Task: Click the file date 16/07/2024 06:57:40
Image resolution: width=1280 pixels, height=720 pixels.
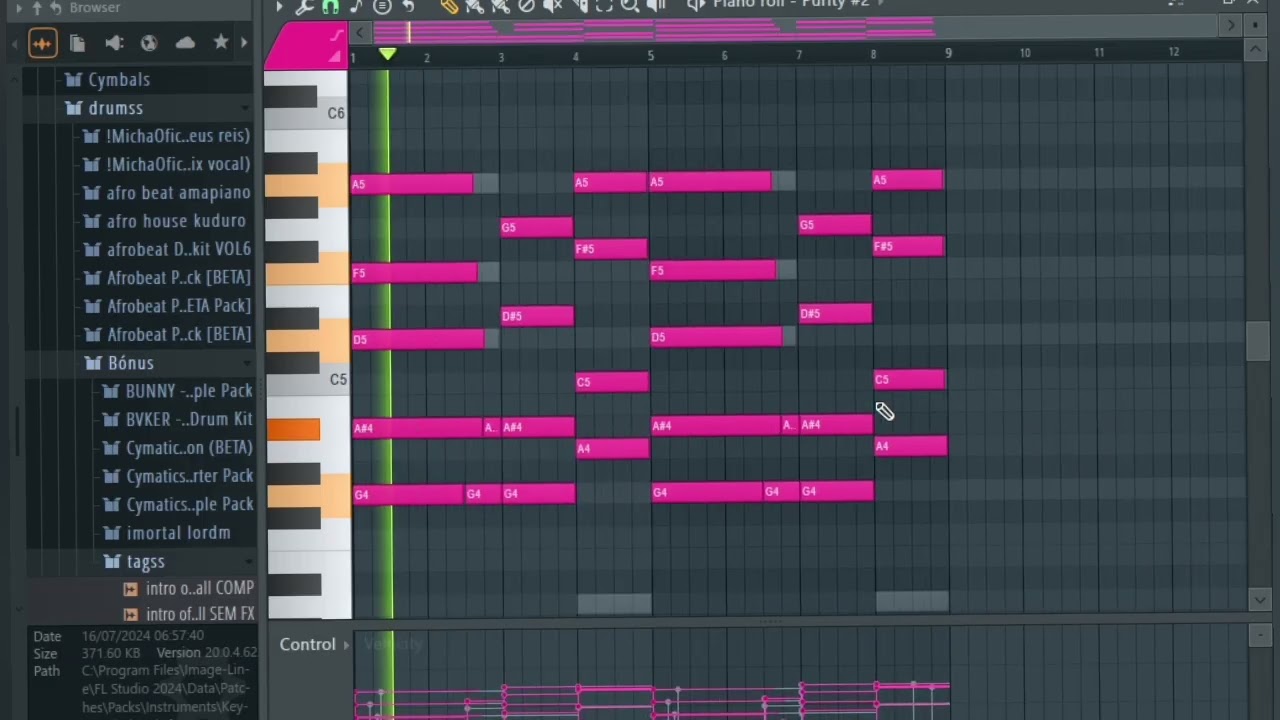Action: (143, 636)
